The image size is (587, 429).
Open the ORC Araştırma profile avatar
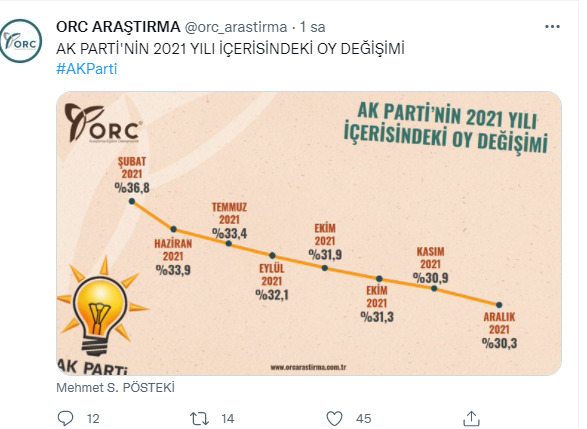point(21,41)
